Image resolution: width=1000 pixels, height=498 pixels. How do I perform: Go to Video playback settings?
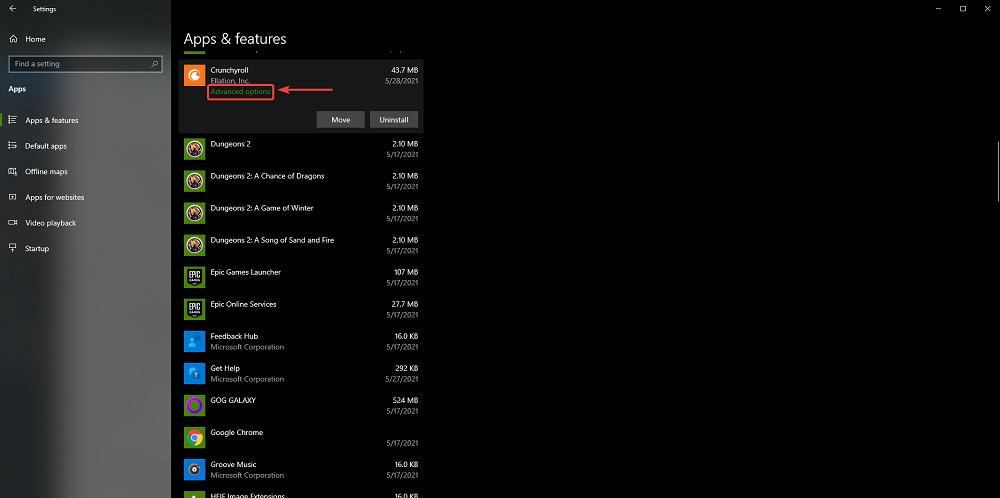pyautogui.click(x=50, y=223)
